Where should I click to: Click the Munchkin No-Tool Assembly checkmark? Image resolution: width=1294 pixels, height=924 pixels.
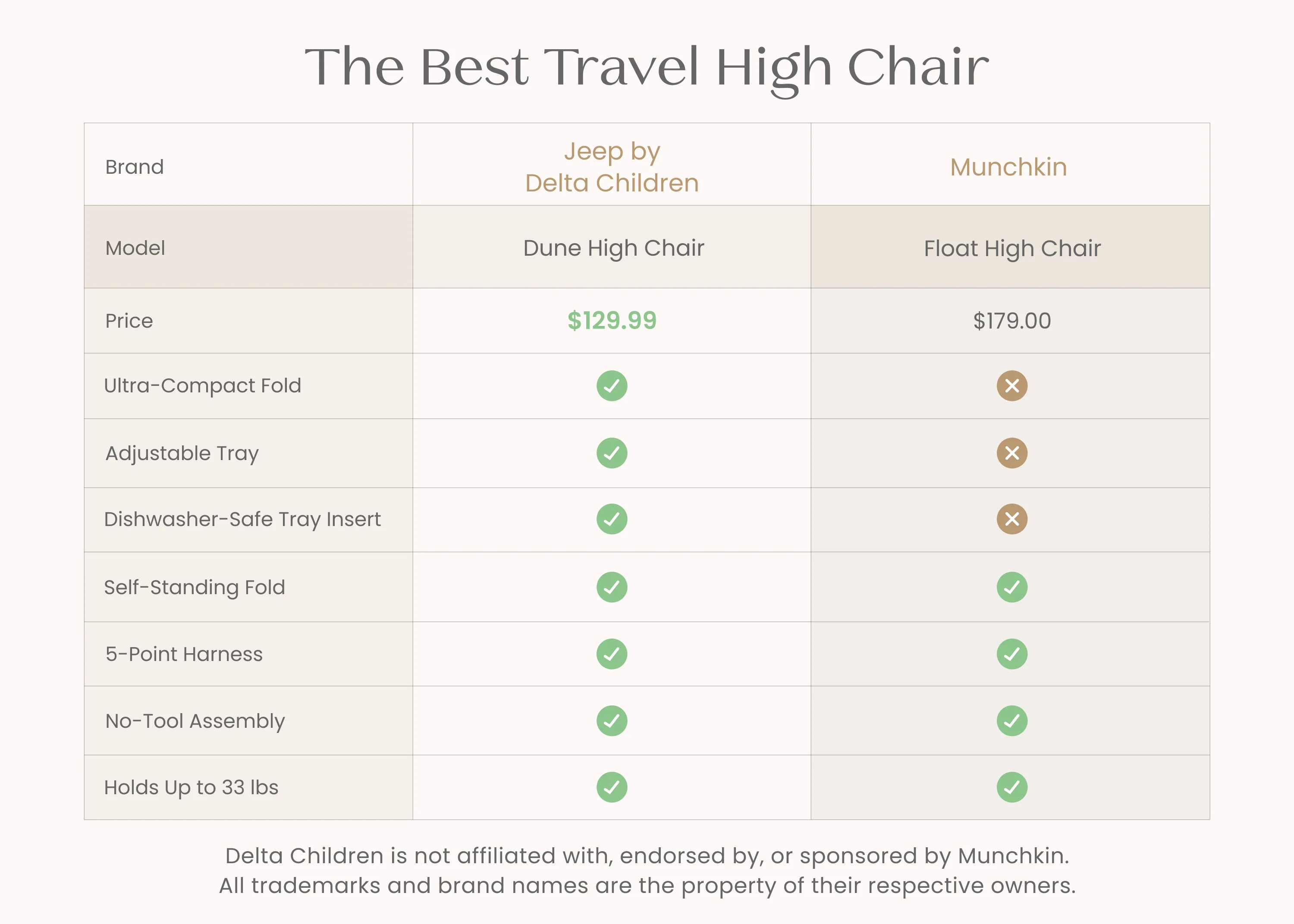[1012, 721]
